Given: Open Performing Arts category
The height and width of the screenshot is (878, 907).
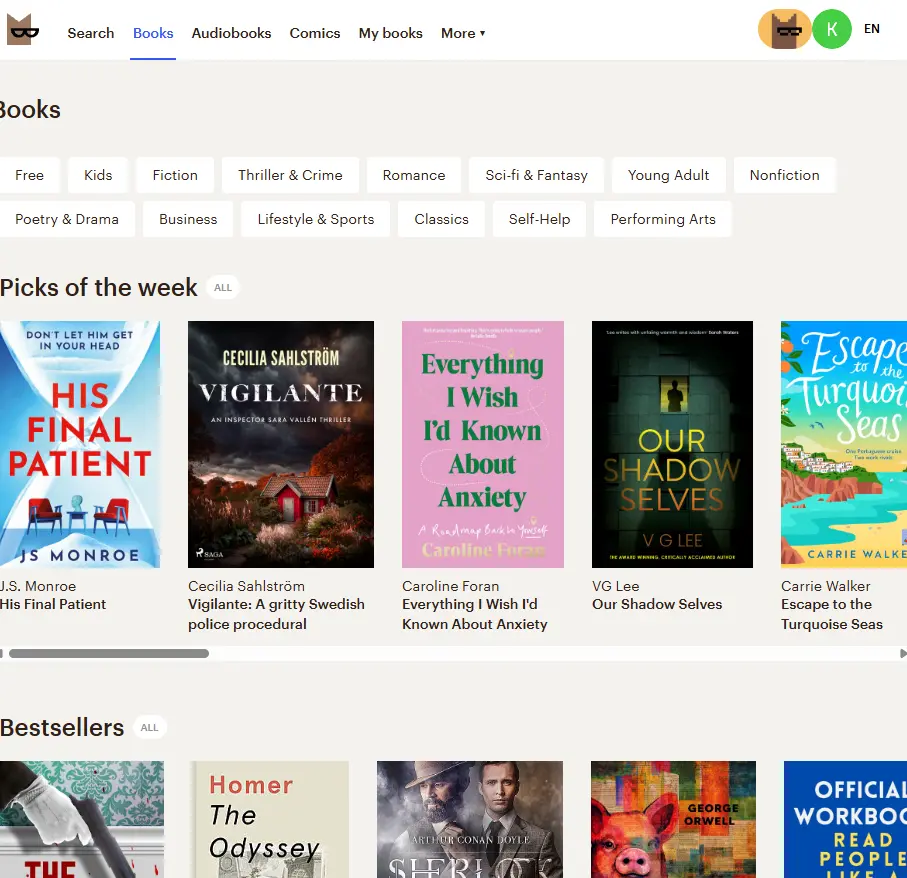Looking at the screenshot, I should [x=663, y=219].
